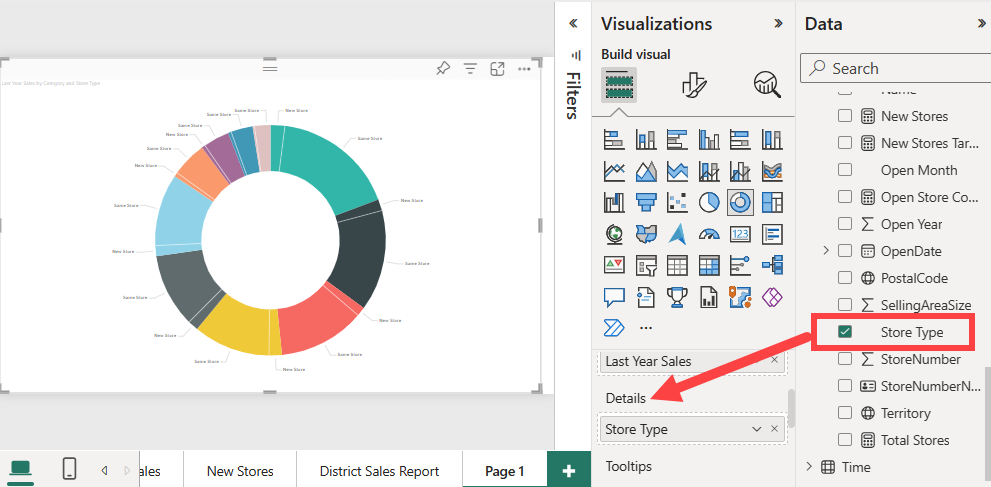Pick the Slicer visual

646,265
